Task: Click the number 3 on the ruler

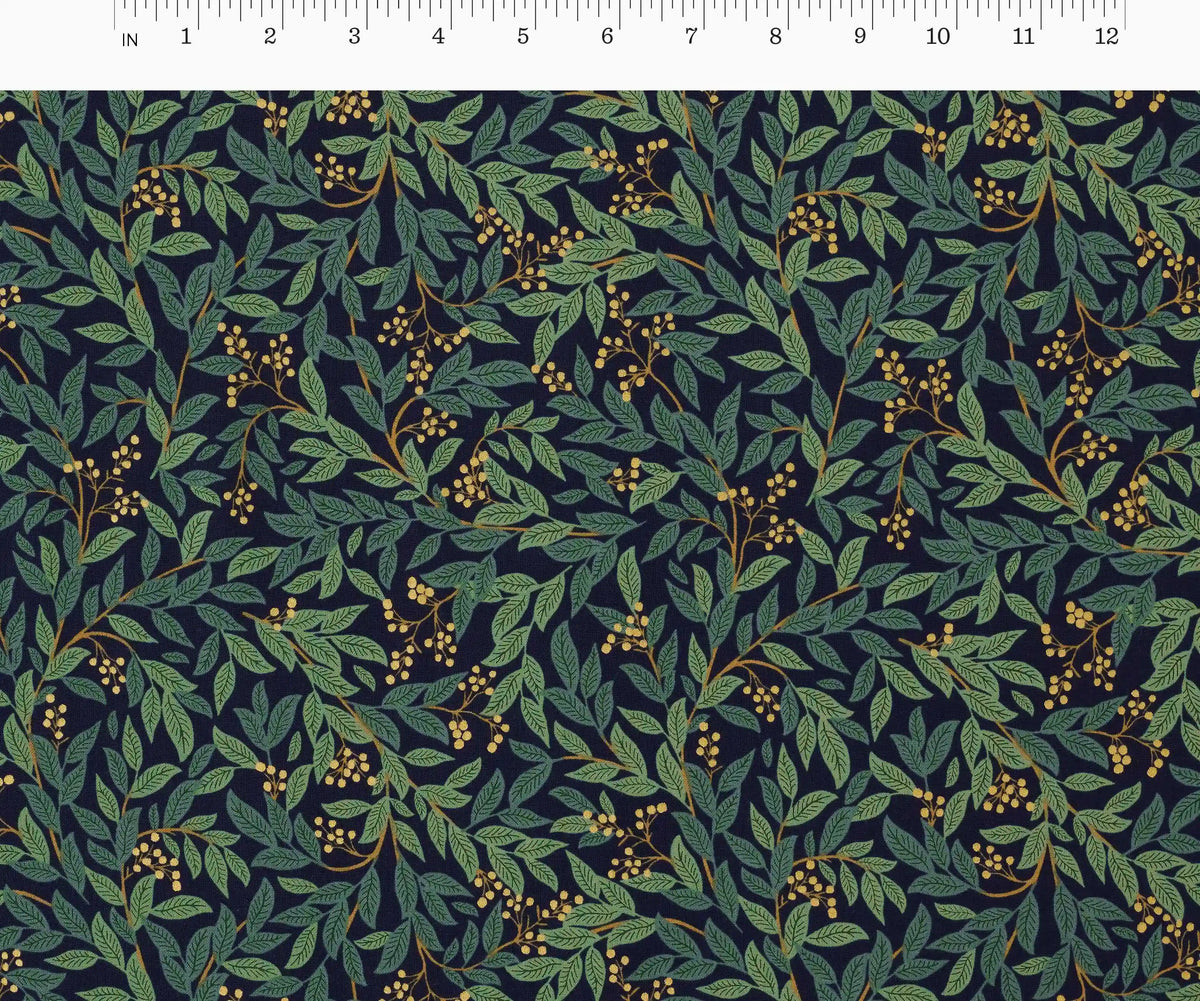Action: click(x=354, y=37)
